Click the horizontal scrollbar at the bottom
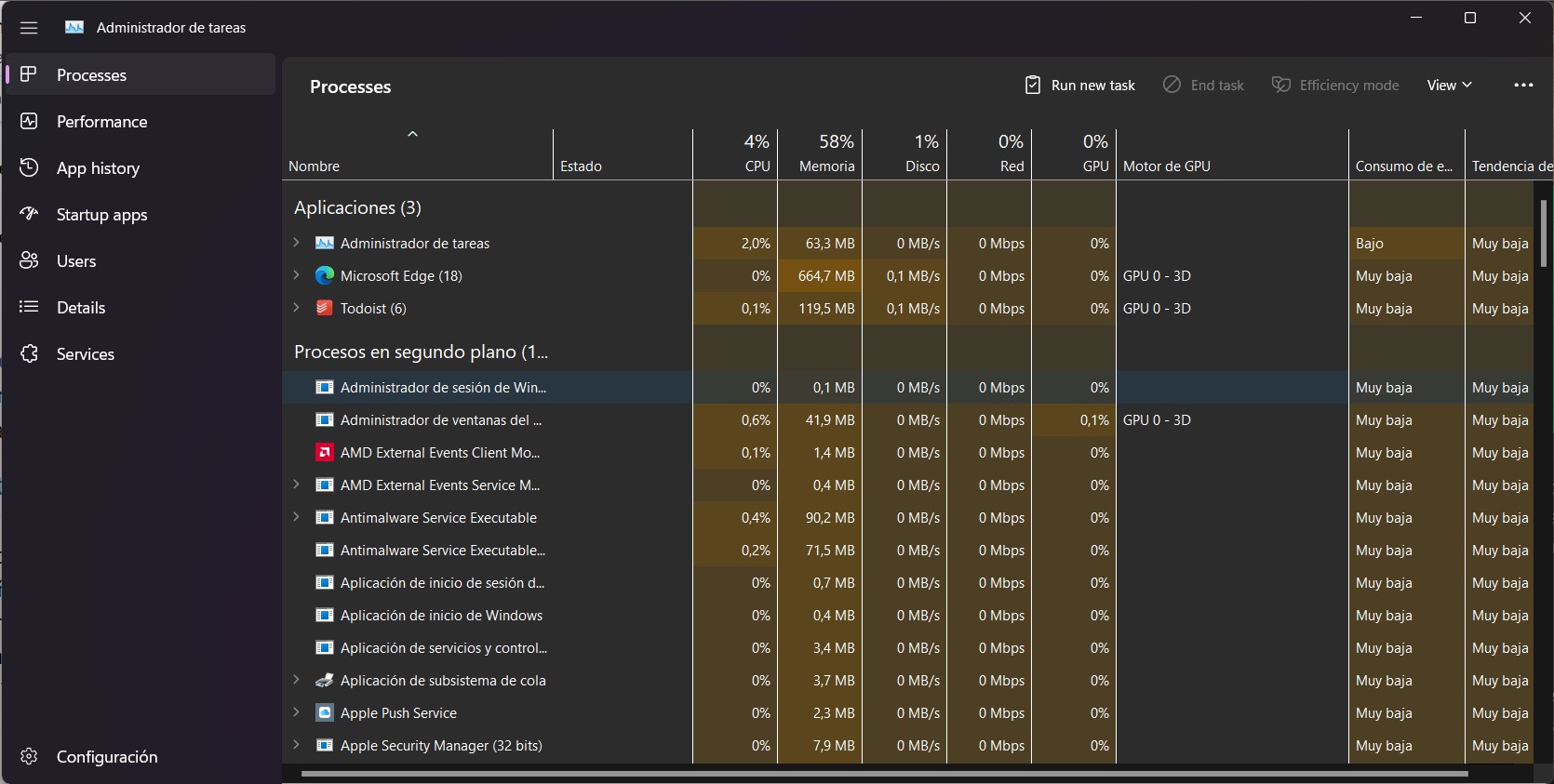The width and height of the screenshot is (1554, 784). click(x=884, y=773)
